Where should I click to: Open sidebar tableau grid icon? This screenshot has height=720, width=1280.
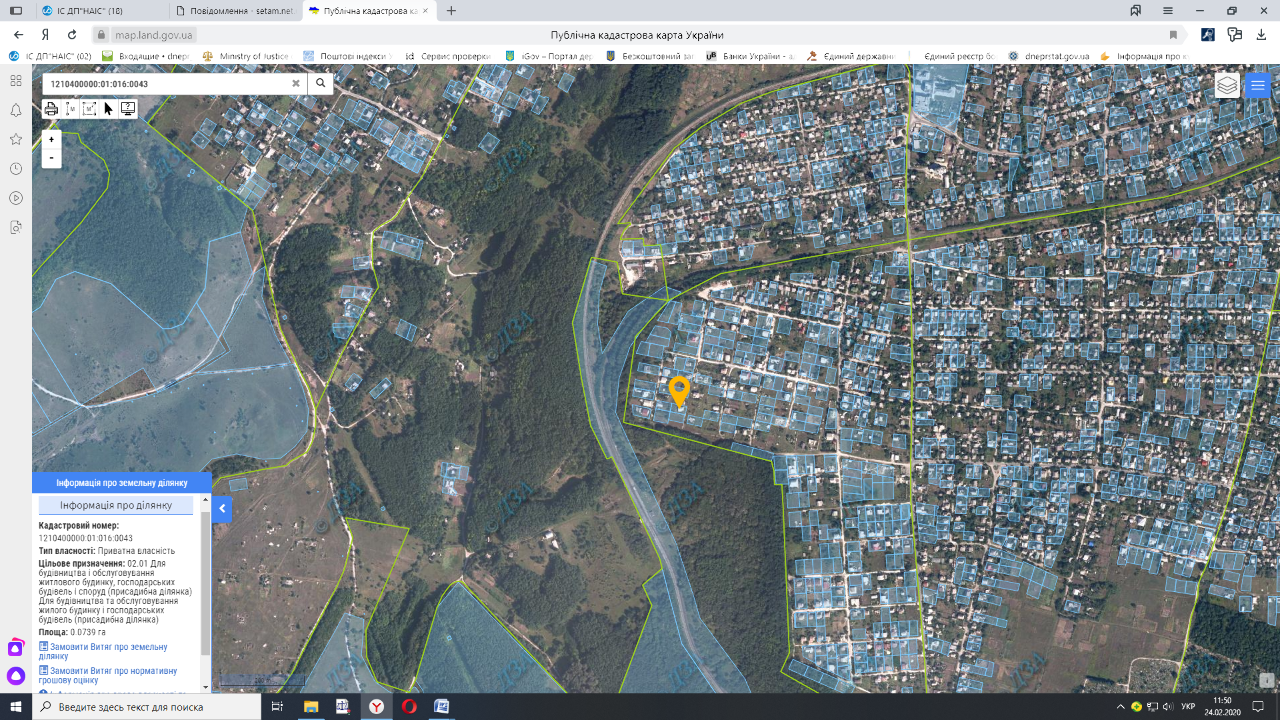click(x=16, y=80)
